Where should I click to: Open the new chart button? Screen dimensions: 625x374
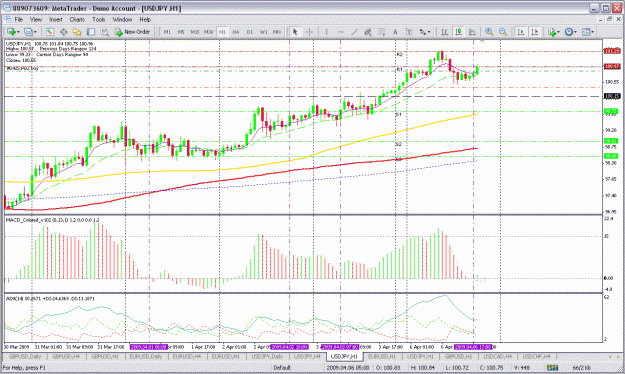click(x=11, y=32)
